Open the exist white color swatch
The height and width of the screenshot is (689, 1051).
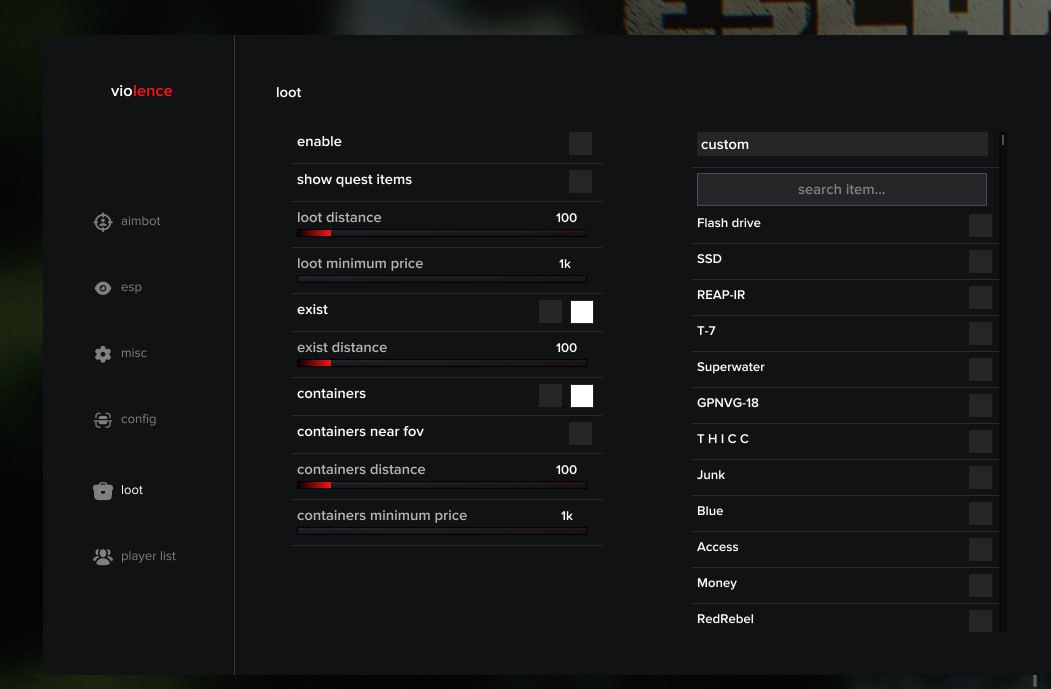[582, 312]
